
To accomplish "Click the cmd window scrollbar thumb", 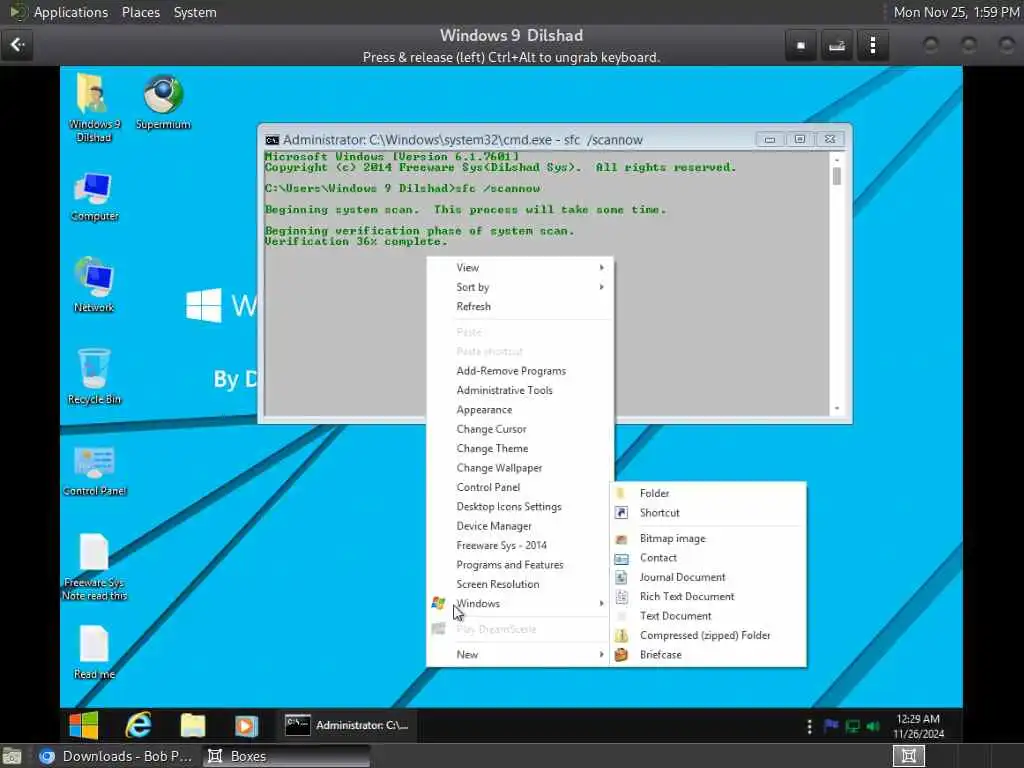I will [x=837, y=176].
